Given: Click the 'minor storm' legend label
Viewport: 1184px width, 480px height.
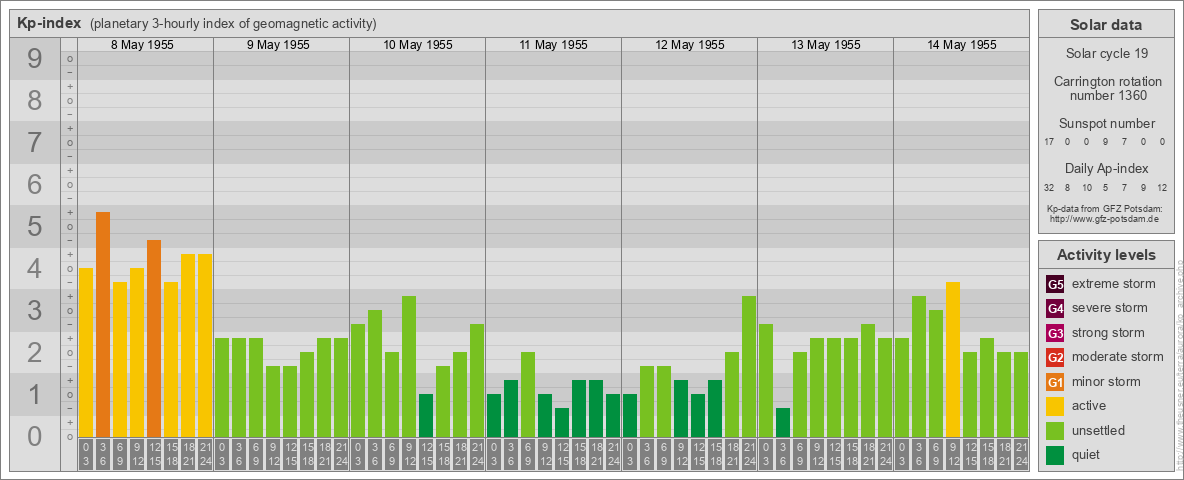Looking at the screenshot, I should pos(1106,382).
